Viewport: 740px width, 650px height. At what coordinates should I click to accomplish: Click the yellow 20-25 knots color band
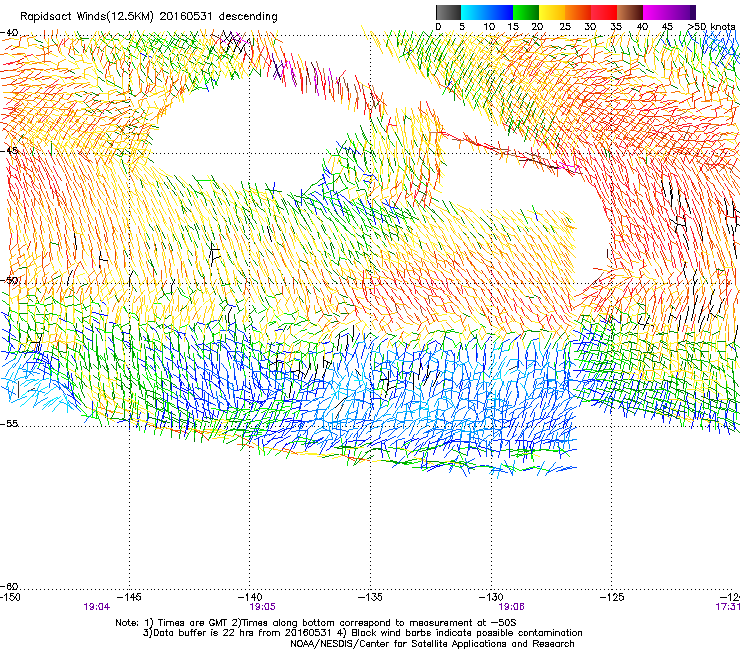[x=552, y=12]
